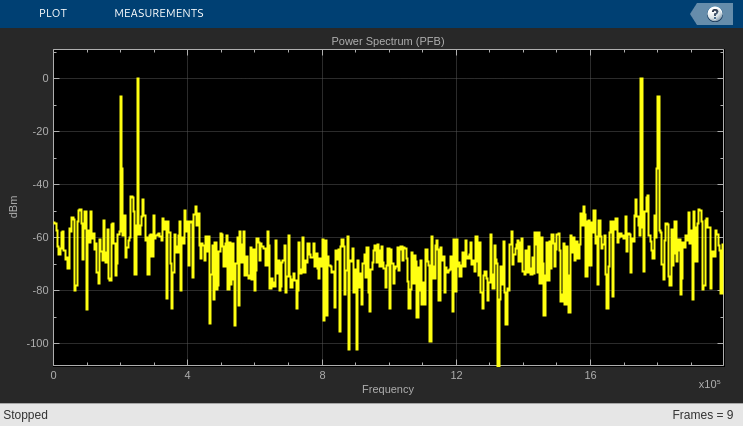Viewport: 743px width, 426px height.
Task: Click the 8 x-axis tick label
Action: coord(322,375)
